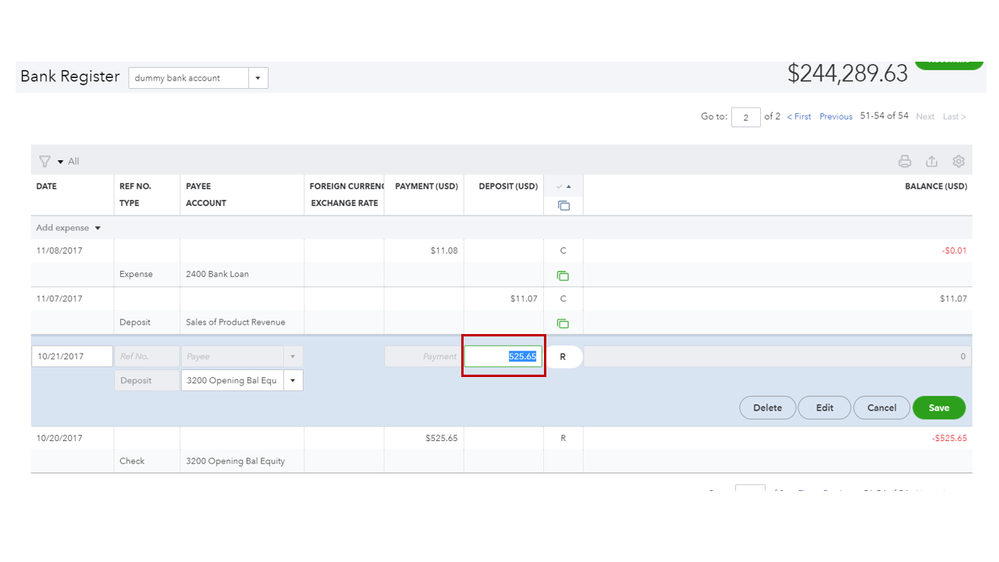Click the Go to page number field

(745, 117)
